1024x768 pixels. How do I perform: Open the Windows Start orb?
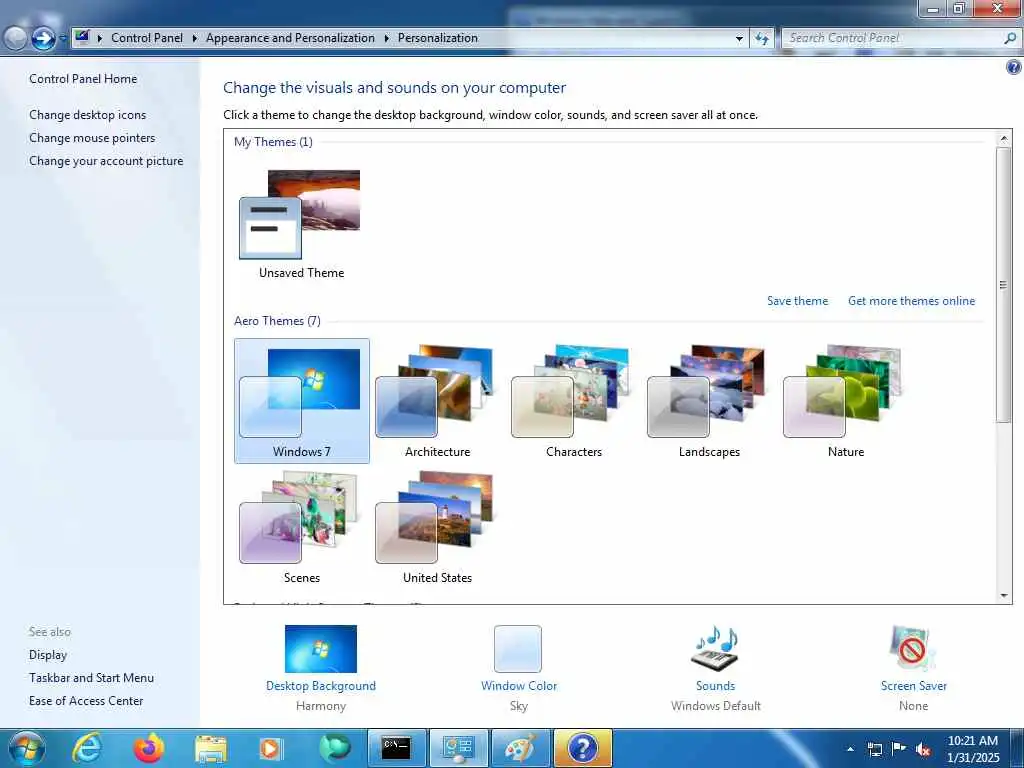click(x=27, y=748)
